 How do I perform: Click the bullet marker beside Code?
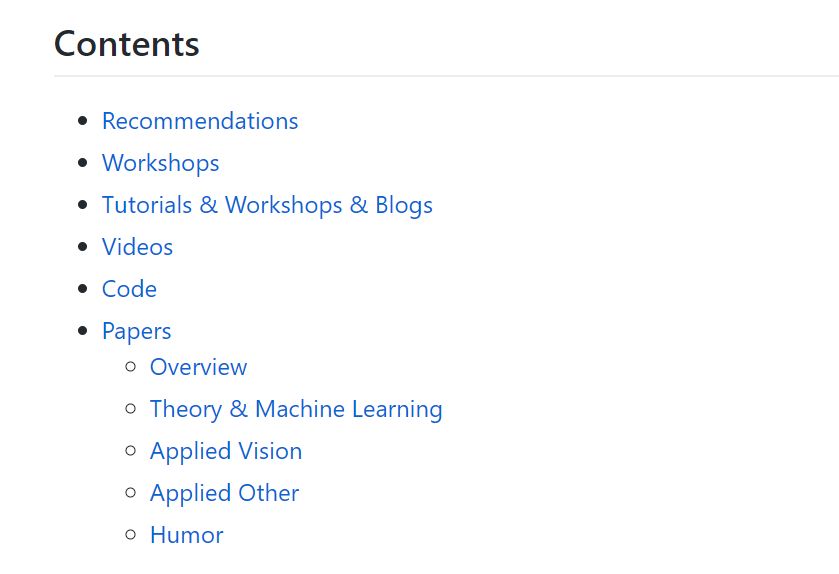pos(83,289)
